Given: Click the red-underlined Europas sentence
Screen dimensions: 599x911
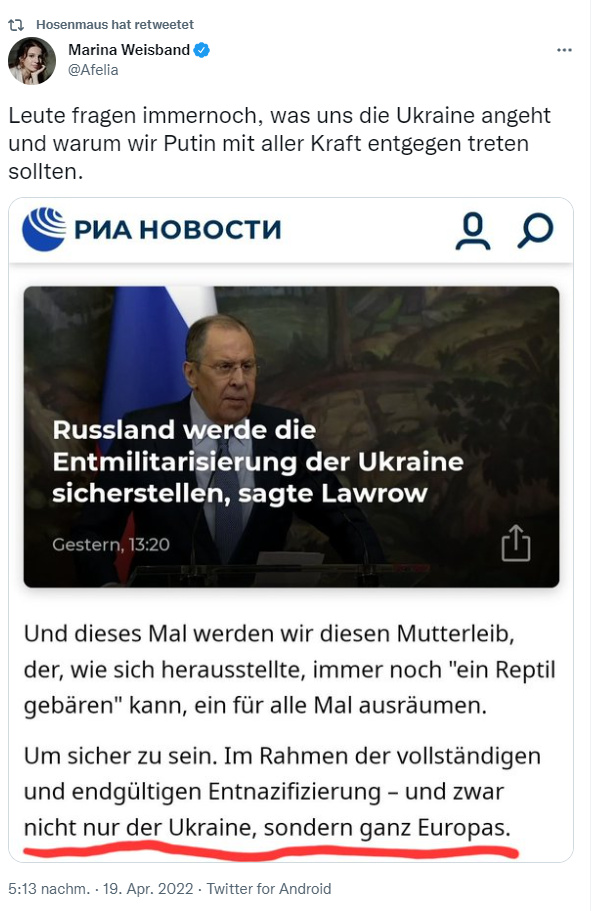Looking at the screenshot, I should click(267, 827).
